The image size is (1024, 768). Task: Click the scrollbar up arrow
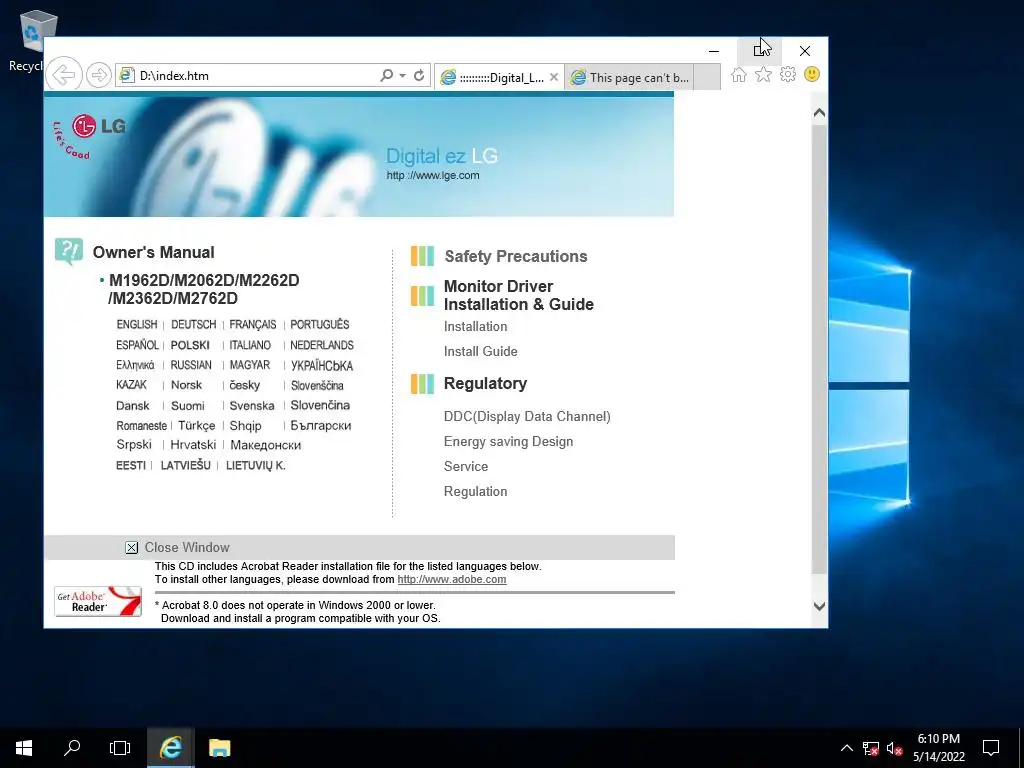click(820, 113)
